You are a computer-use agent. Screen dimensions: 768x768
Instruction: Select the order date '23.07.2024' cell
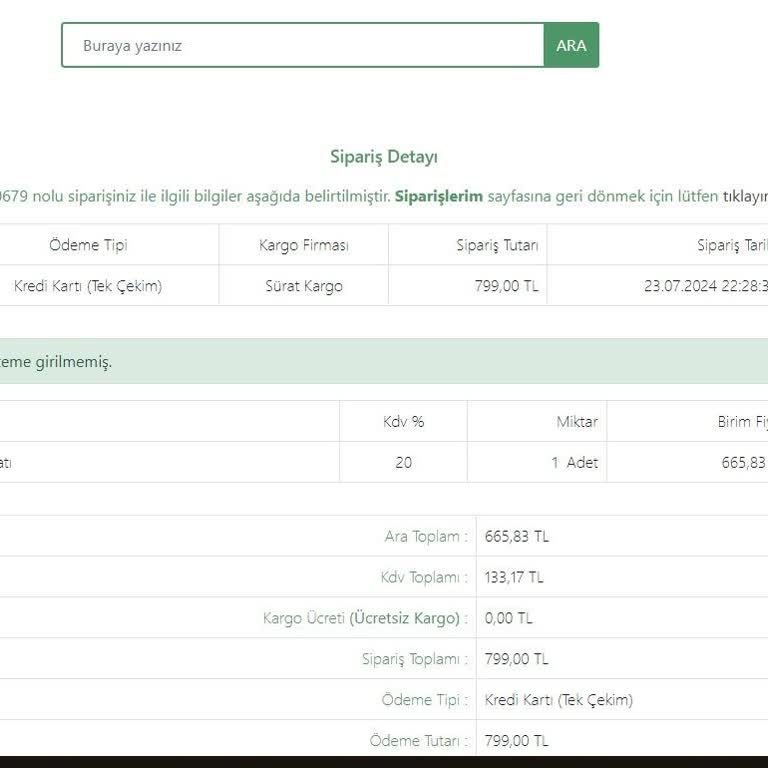pyautogui.click(x=706, y=286)
